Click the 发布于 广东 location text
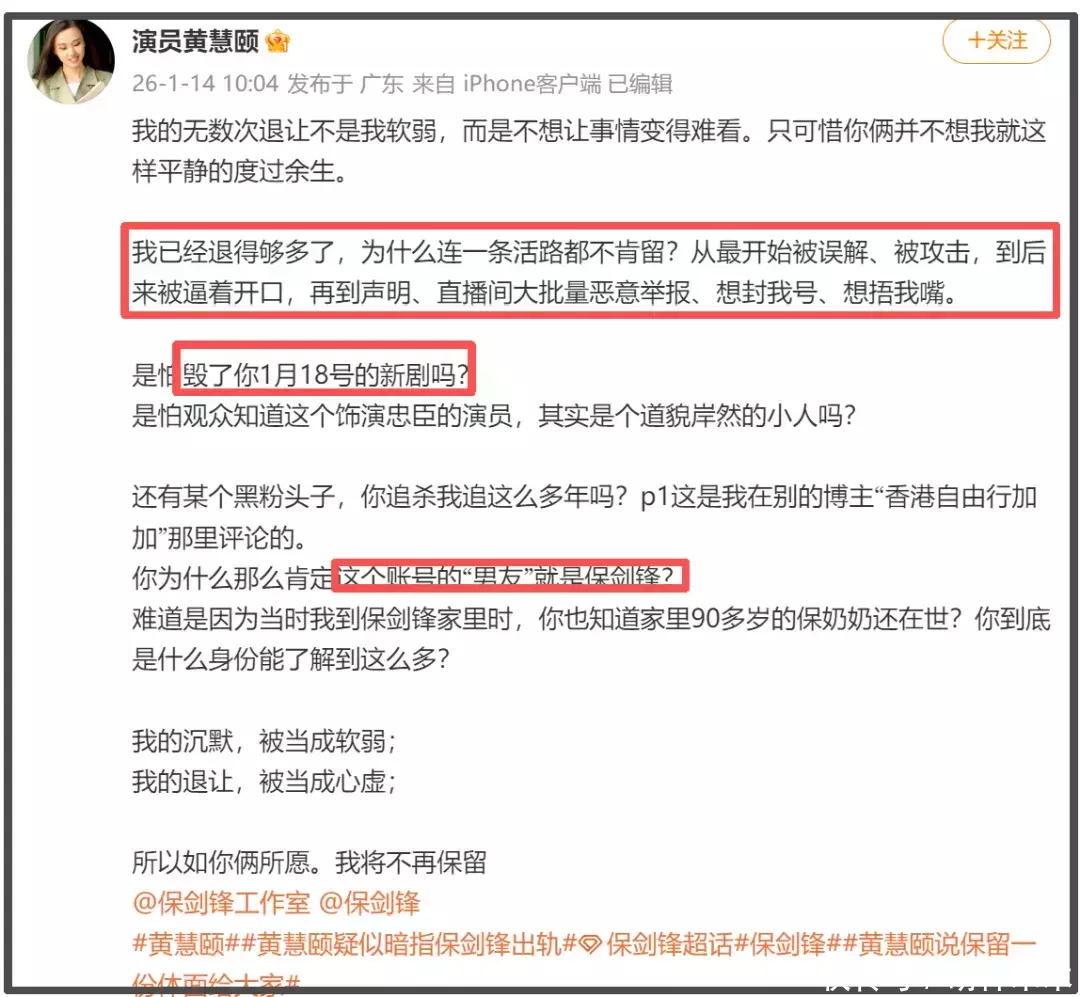1080x997 pixels. coord(345,83)
